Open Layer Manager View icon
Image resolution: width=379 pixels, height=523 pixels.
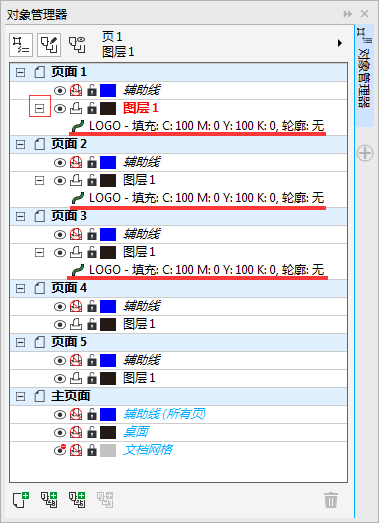click(x=77, y=45)
